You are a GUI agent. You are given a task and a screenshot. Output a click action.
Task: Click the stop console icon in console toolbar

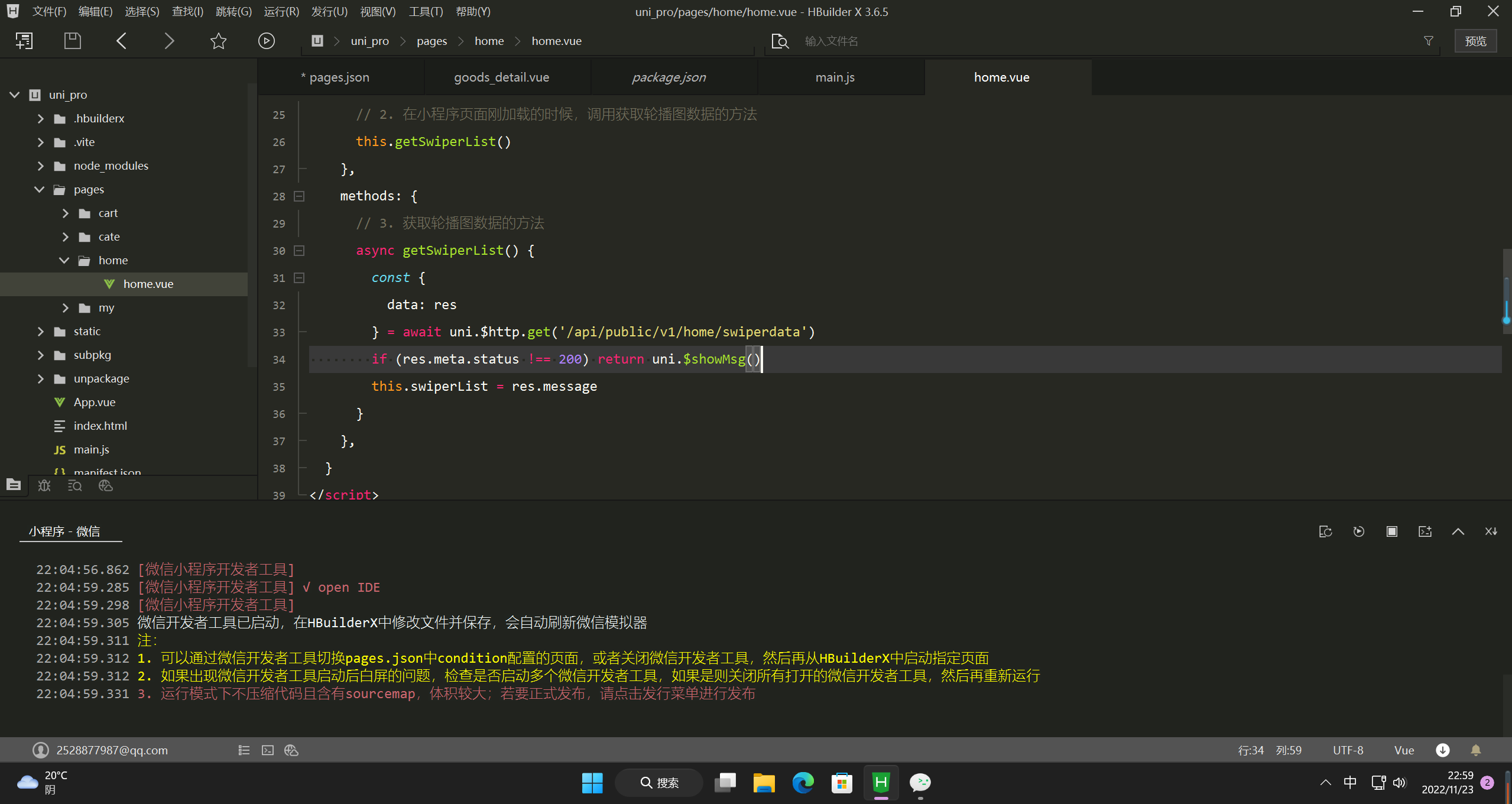[x=1391, y=531]
